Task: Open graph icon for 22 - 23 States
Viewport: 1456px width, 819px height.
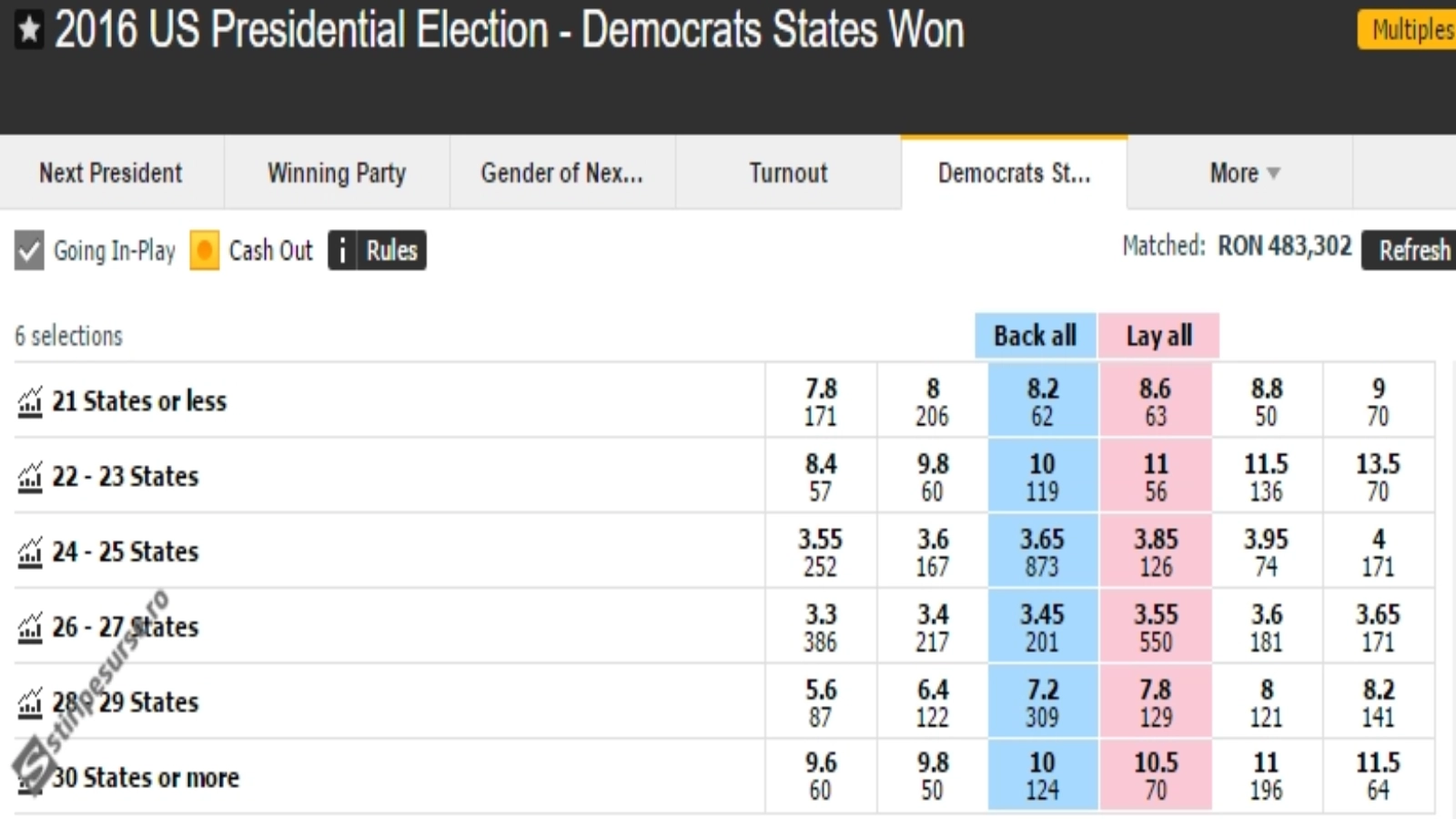Action: pos(30,477)
